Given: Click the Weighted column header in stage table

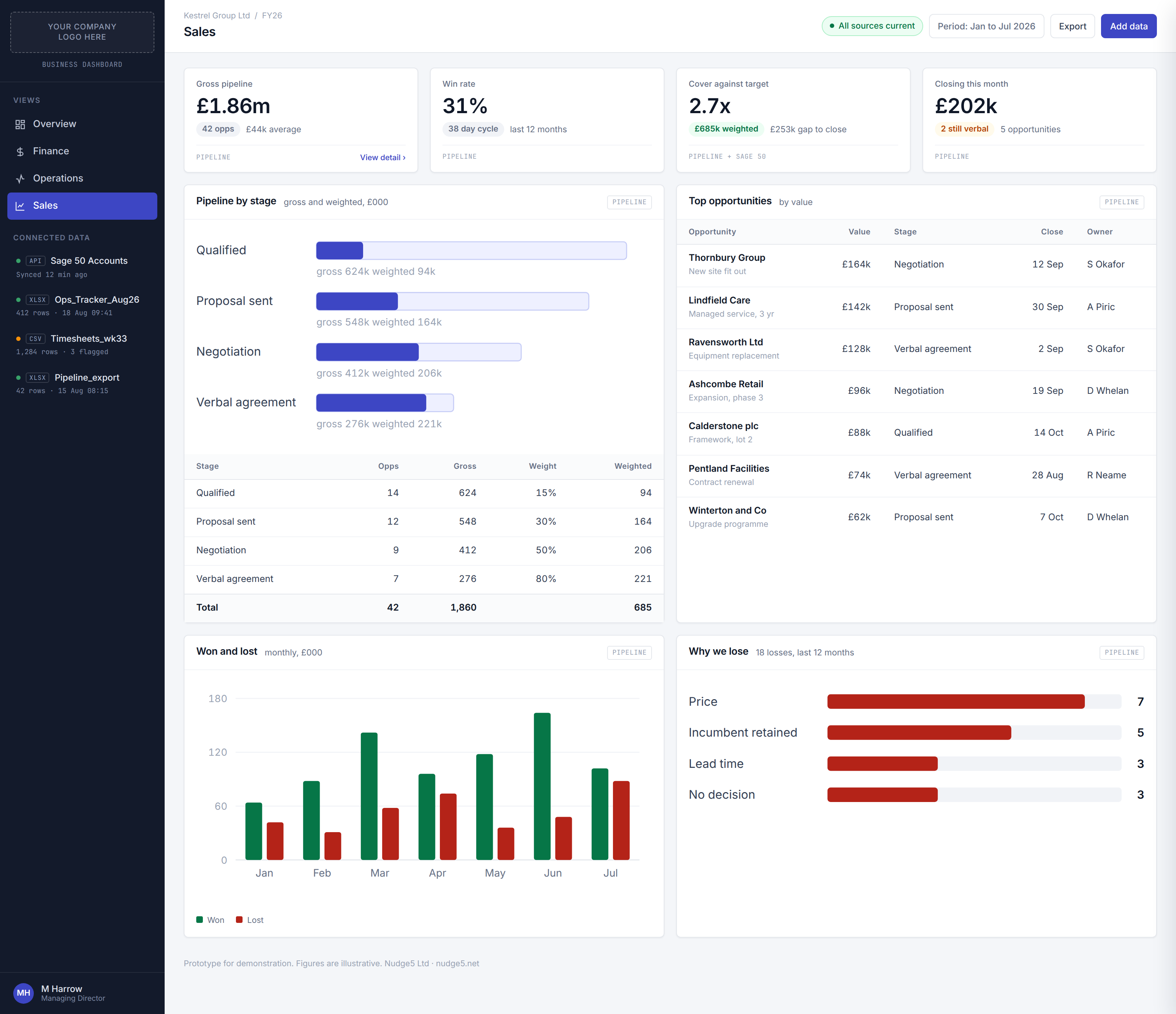Looking at the screenshot, I should [x=633, y=467].
